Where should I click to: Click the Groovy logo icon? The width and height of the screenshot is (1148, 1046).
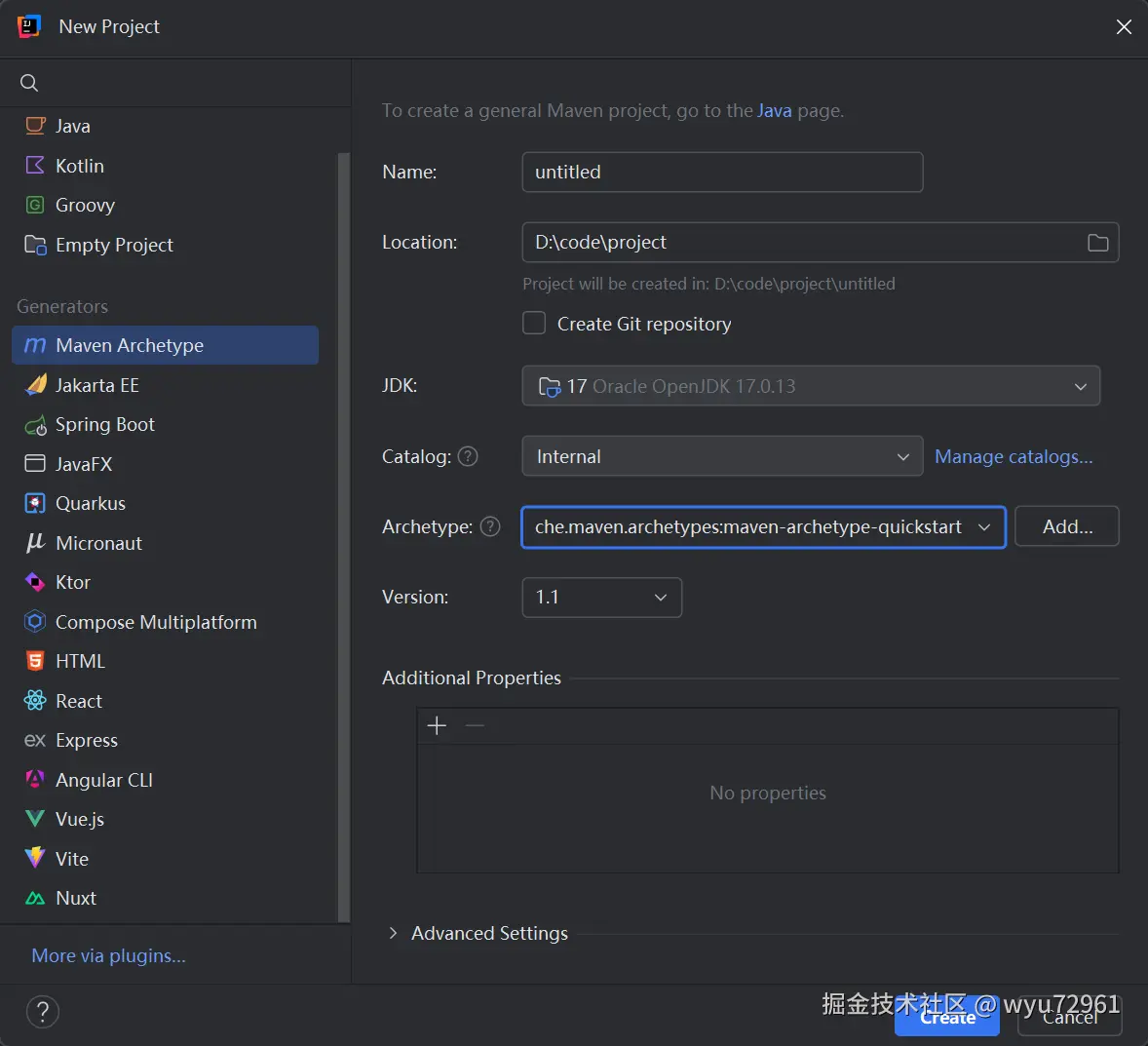click(x=35, y=205)
